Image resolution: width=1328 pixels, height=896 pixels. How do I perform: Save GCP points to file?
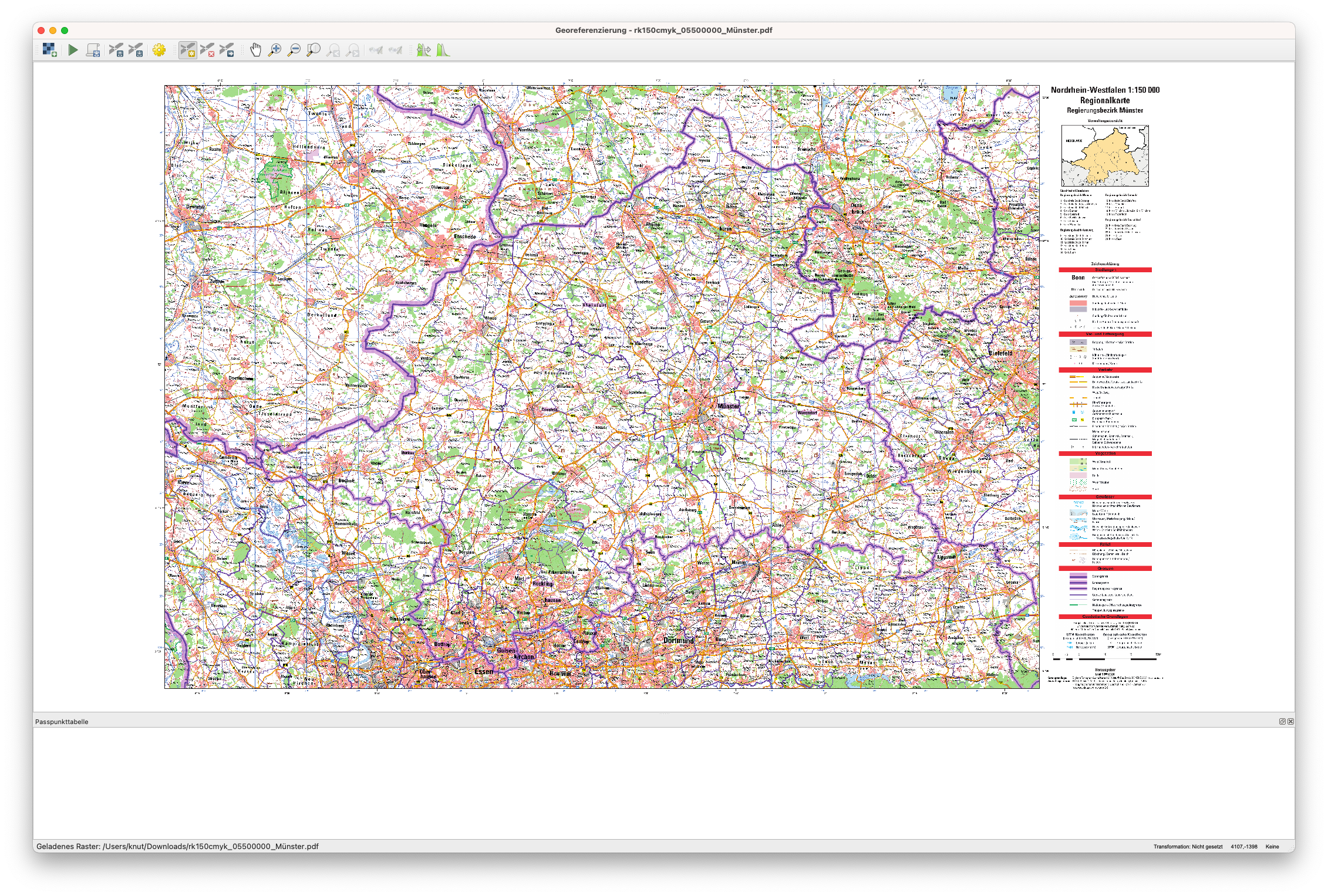pos(136,50)
